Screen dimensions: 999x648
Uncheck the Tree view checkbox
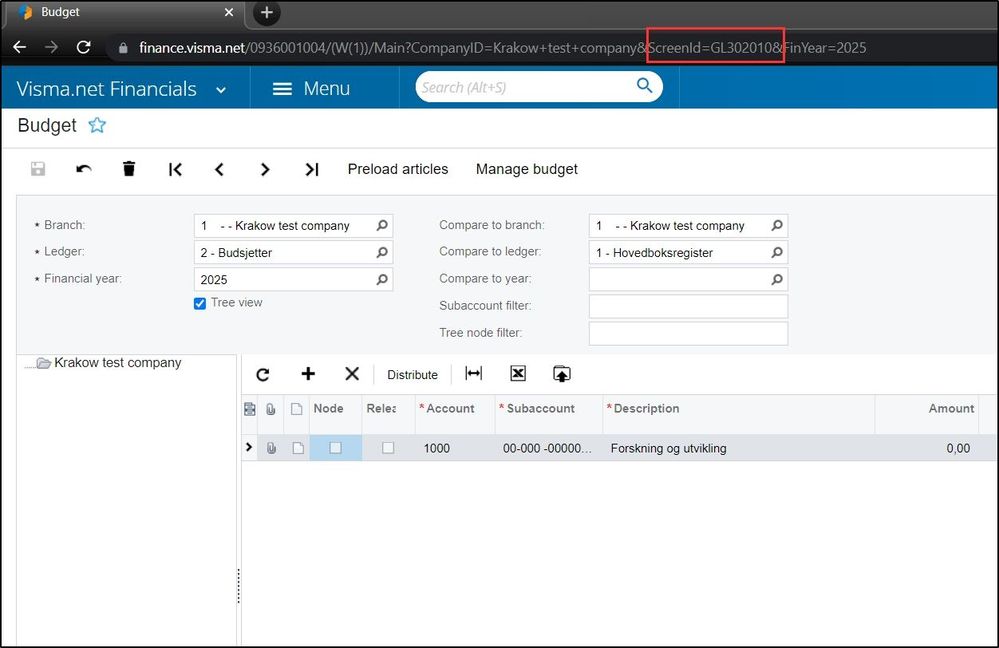[200, 303]
